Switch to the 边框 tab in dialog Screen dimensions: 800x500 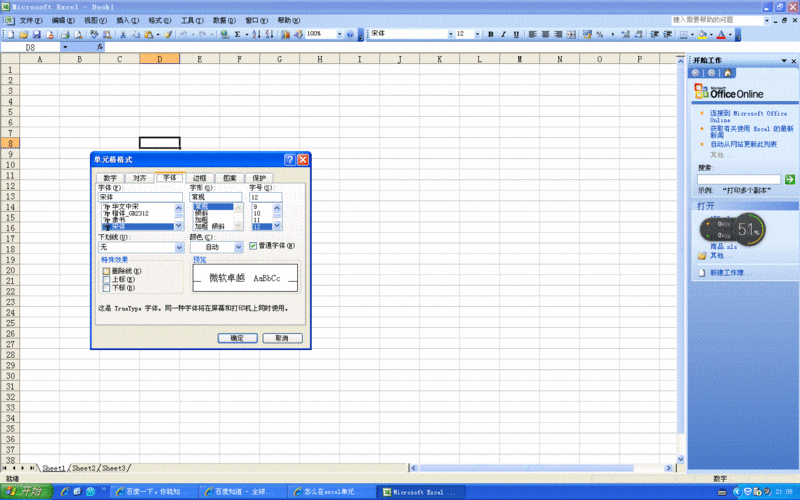(199, 178)
